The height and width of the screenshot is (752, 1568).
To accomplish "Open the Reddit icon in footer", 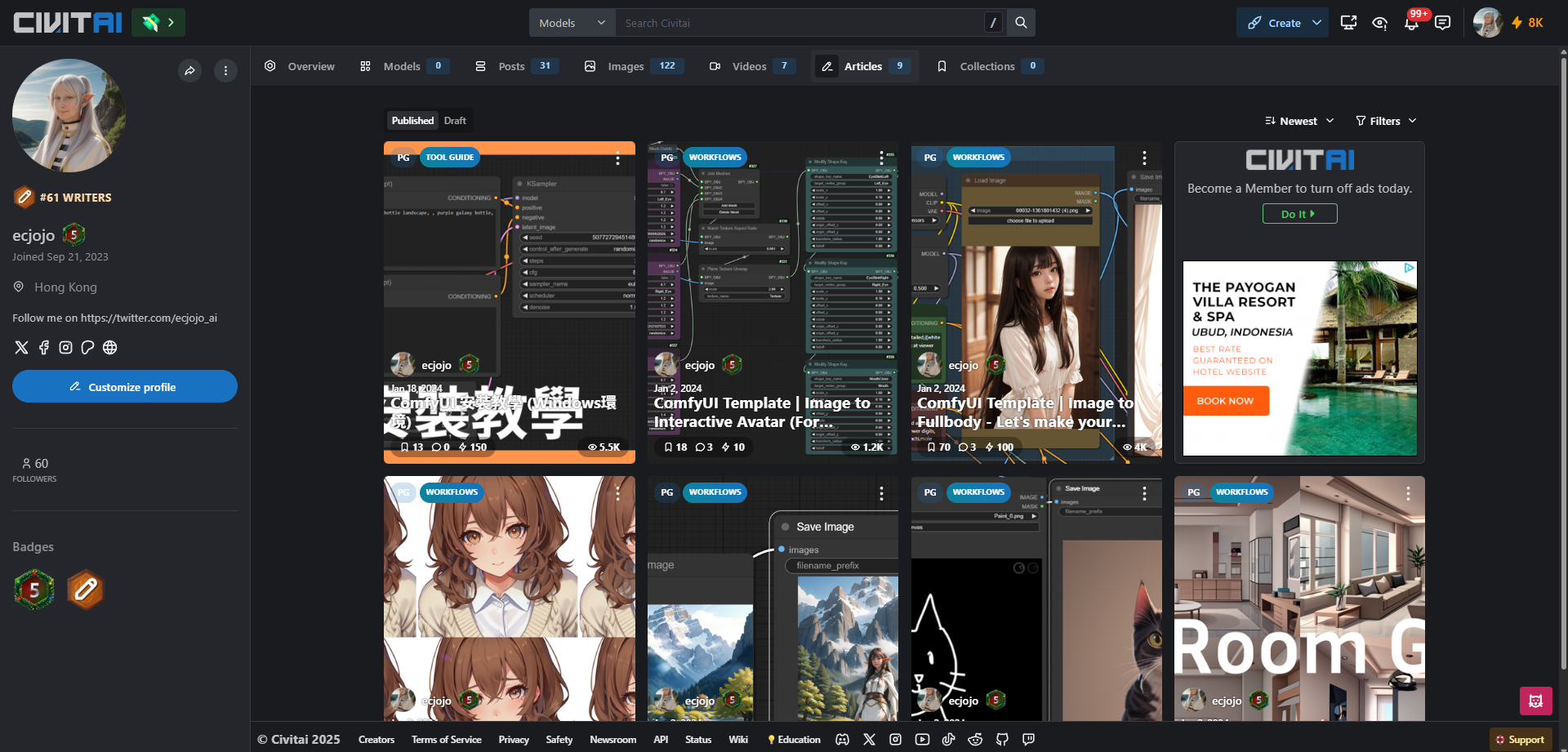I will pyautogui.click(x=975, y=740).
